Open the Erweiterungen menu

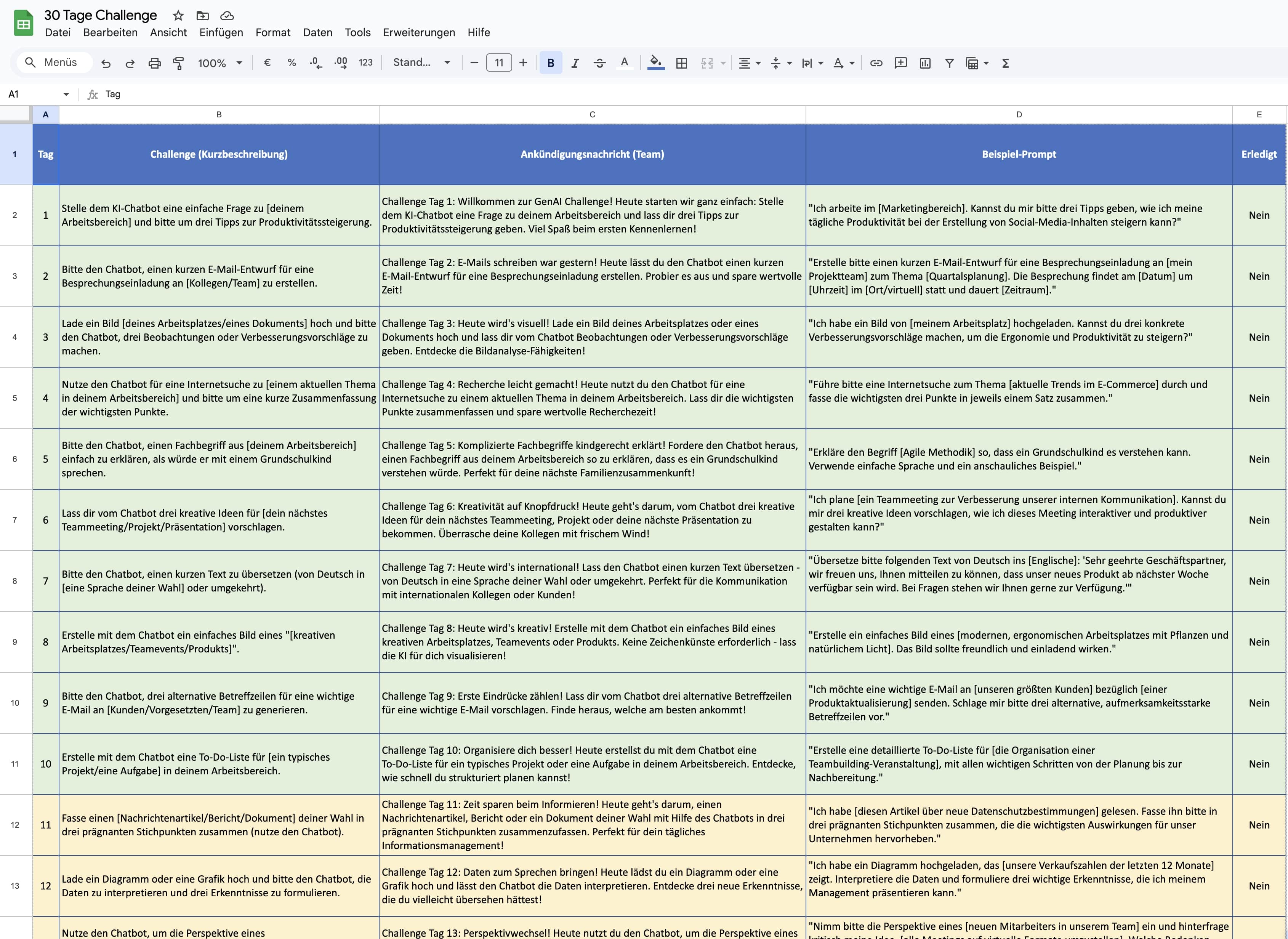click(418, 32)
